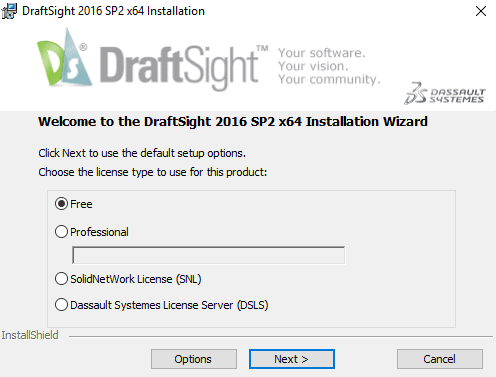Click the DraftSight DS logo icon
Screen dimensions: 496x377
click(x=64, y=57)
